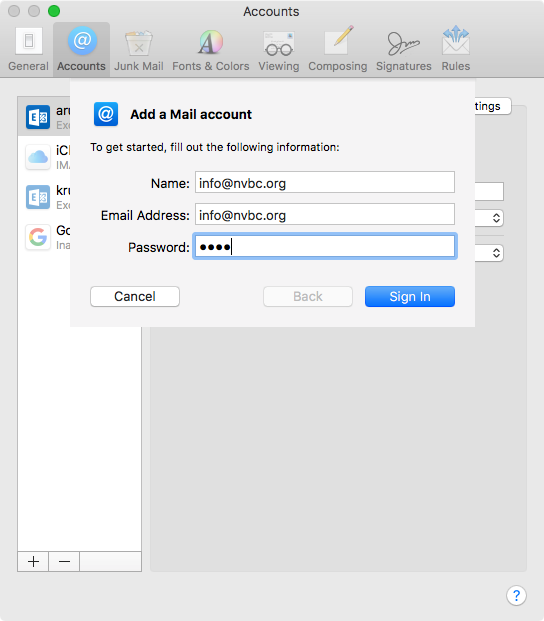Open Fonts & Colors preferences
Screen dimensions: 544x621
click(211, 50)
